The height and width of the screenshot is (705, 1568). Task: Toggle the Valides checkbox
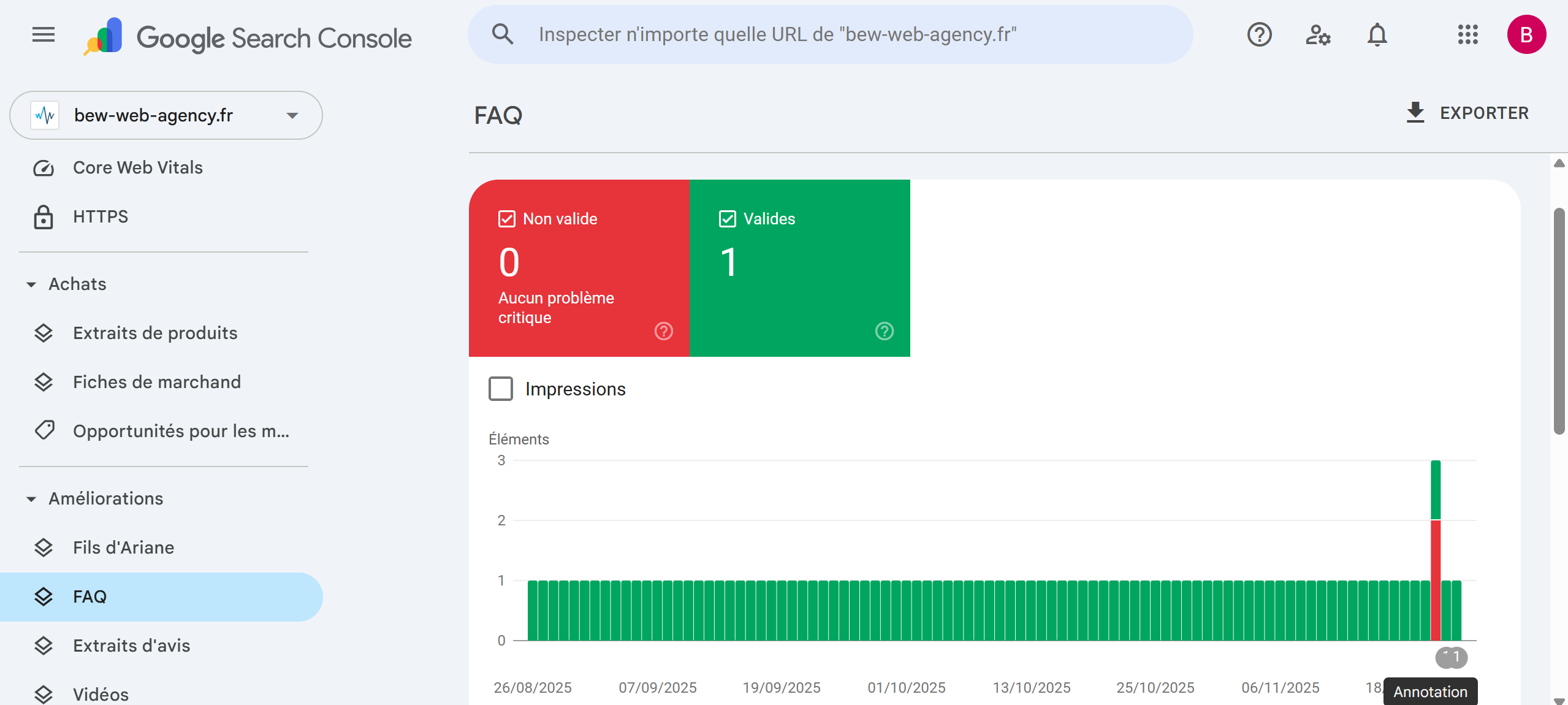pos(728,219)
